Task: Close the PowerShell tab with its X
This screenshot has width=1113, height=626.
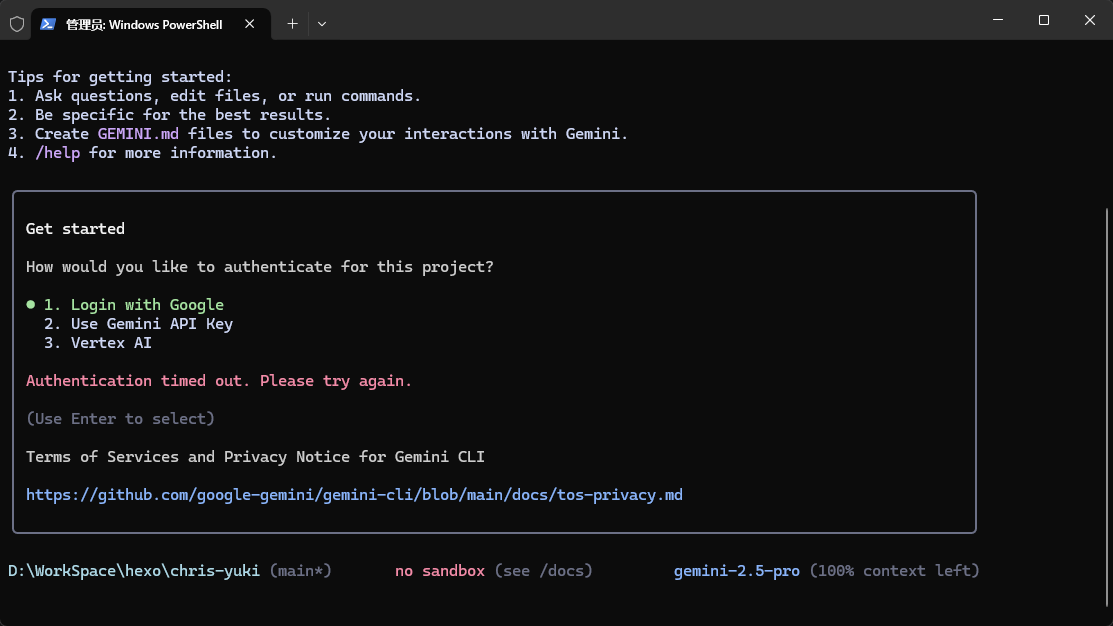Action: tap(249, 23)
